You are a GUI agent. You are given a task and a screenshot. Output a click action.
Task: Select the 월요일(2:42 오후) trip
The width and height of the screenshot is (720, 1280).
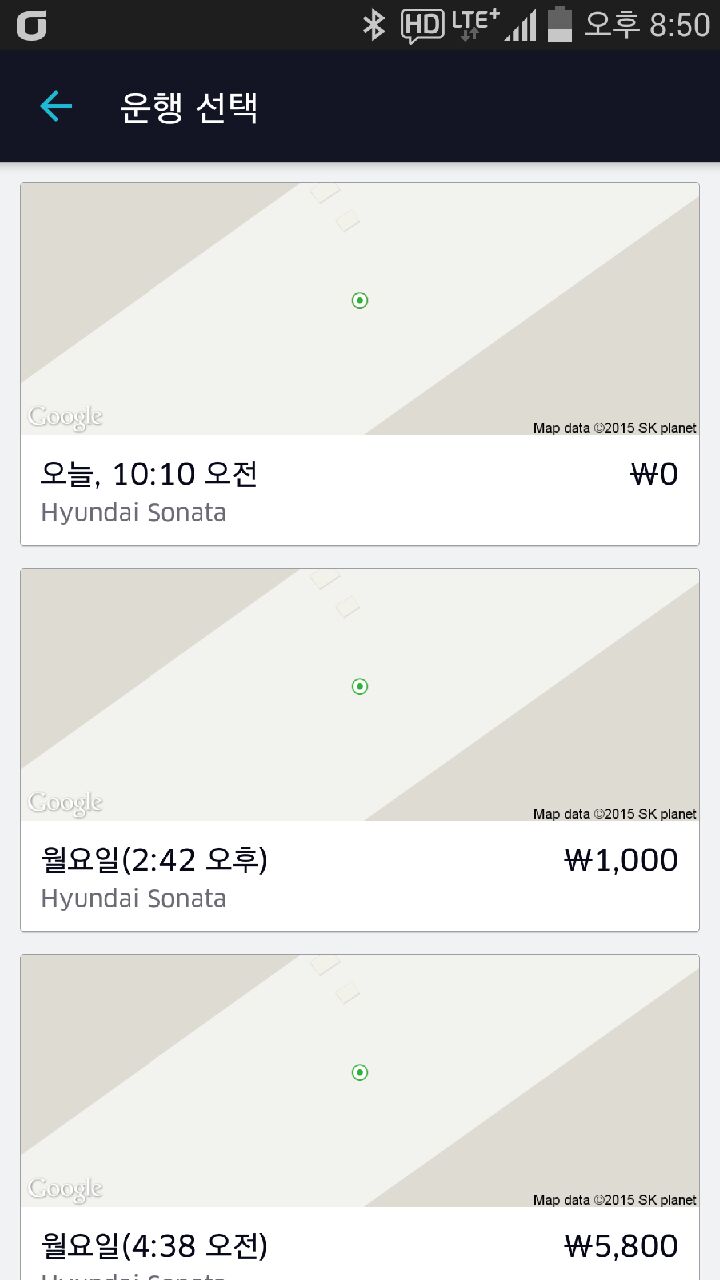click(155, 860)
